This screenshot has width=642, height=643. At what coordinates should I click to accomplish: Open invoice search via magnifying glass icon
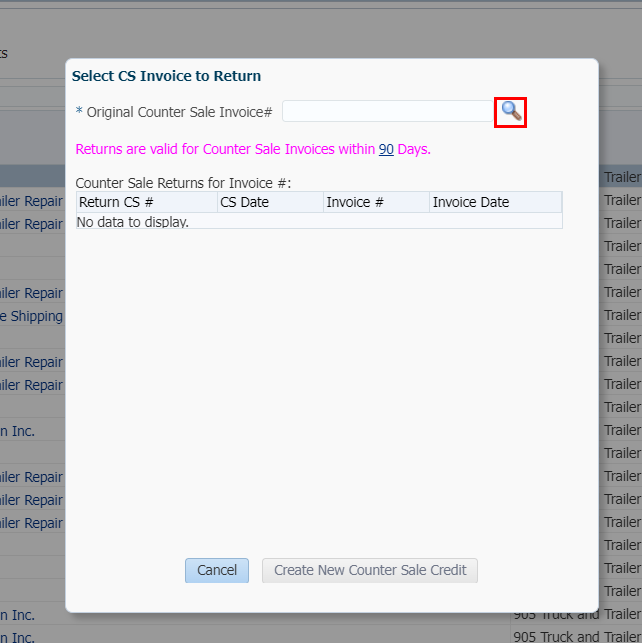pos(511,112)
